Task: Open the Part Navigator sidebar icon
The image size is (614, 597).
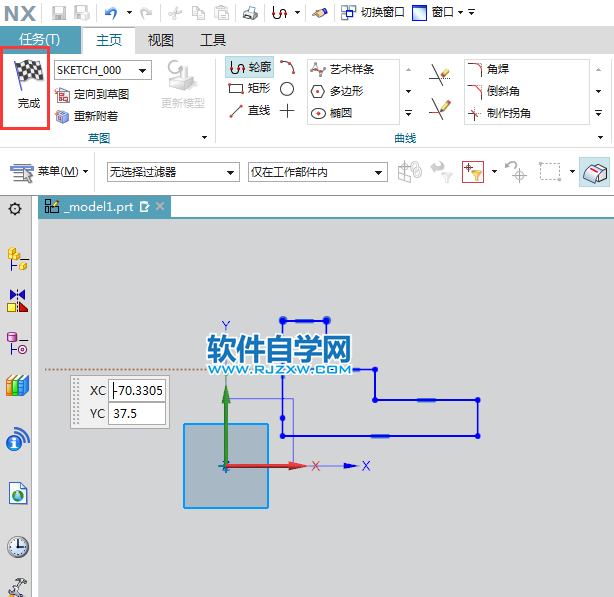Action: point(18,343)
